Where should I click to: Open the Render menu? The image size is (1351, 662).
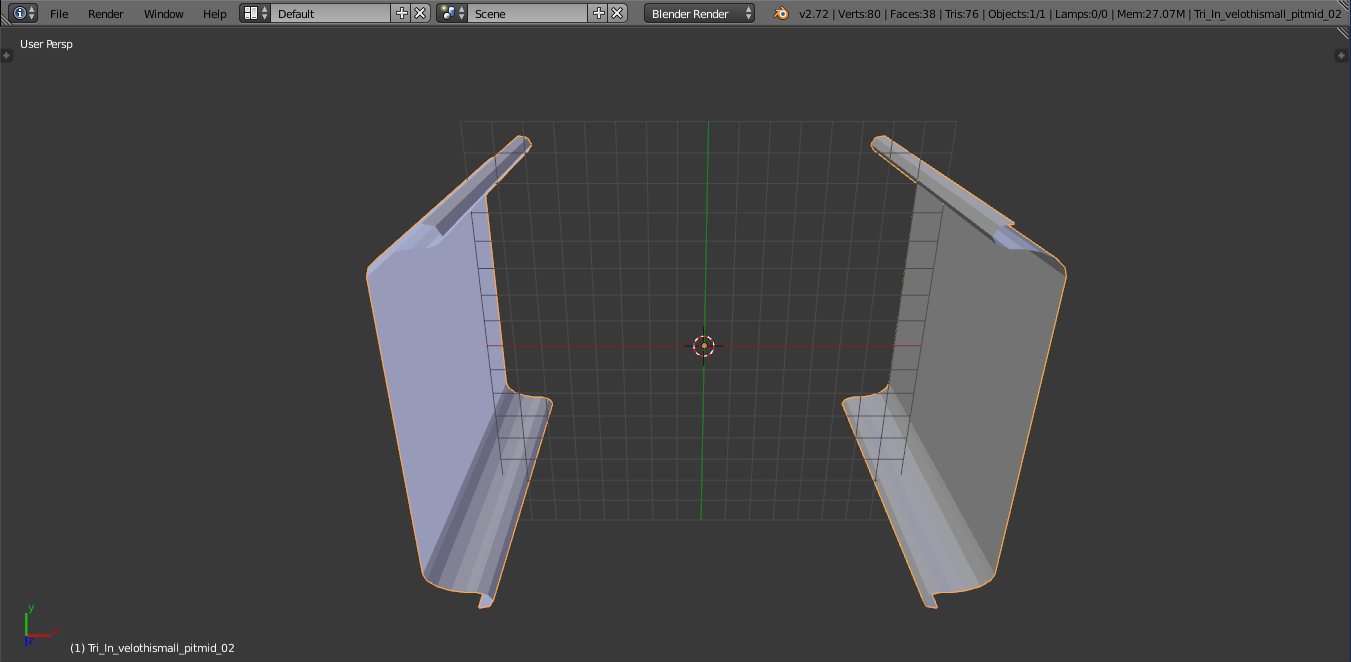(106, 14)
